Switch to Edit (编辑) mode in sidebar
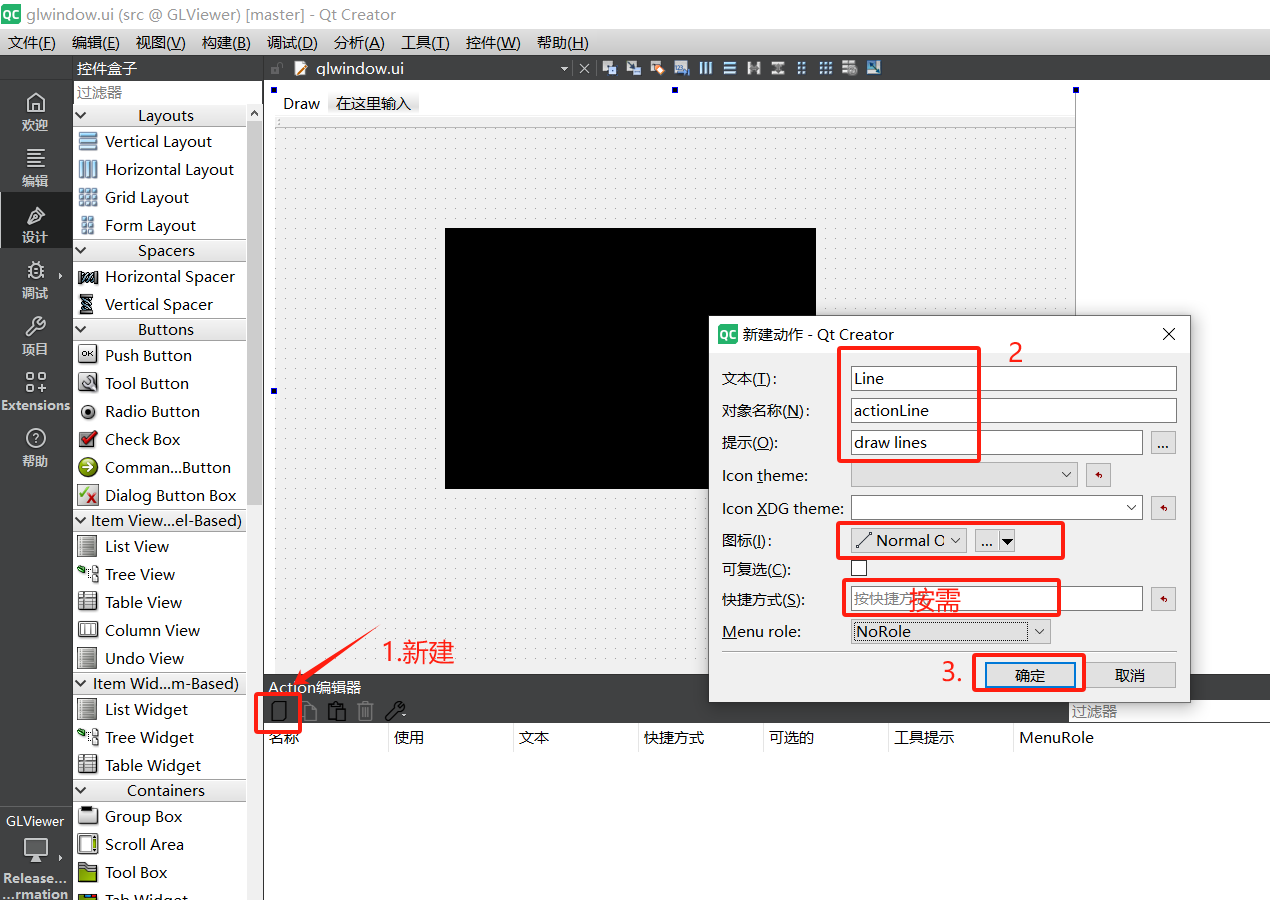This screenshot has width=1270, height=900. [35, 167]
